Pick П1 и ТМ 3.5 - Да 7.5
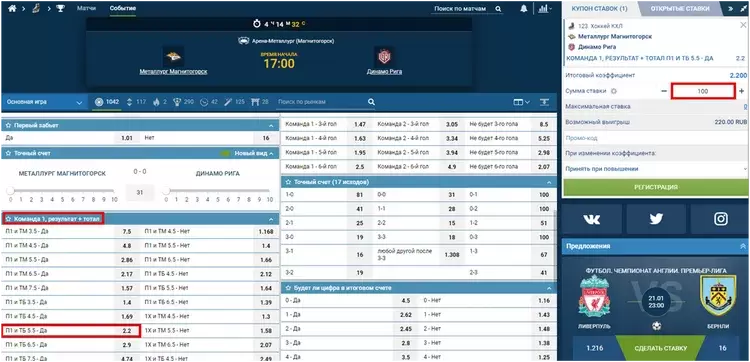 [127, 231]
